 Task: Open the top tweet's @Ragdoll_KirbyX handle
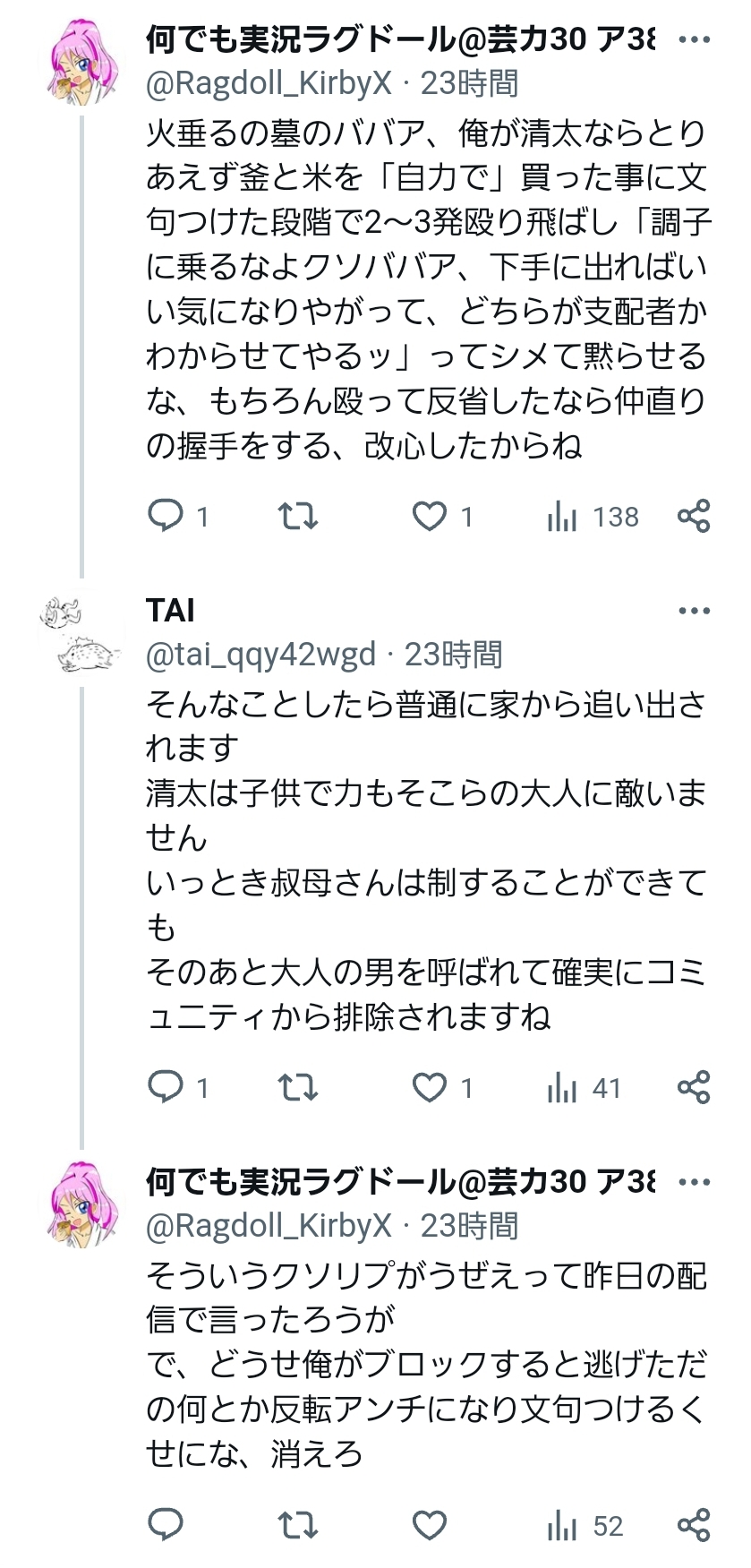(269, 83)
